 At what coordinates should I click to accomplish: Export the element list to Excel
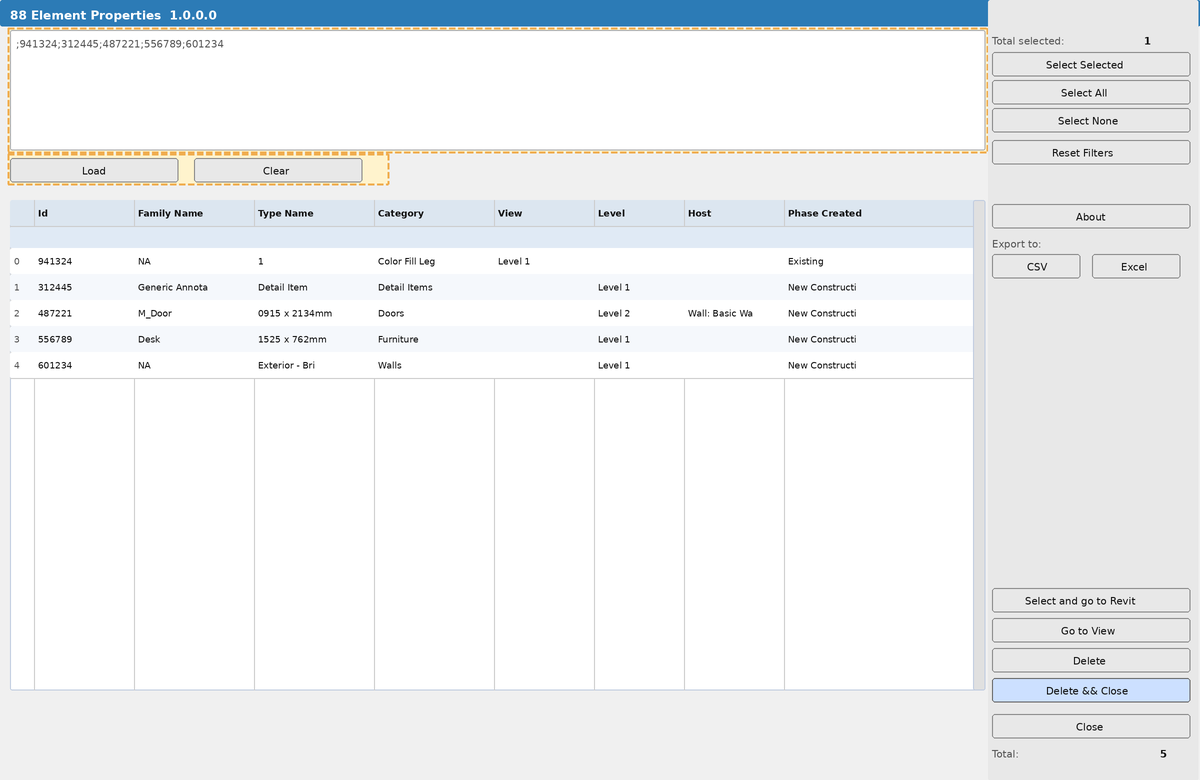[x=1135, y=266]
